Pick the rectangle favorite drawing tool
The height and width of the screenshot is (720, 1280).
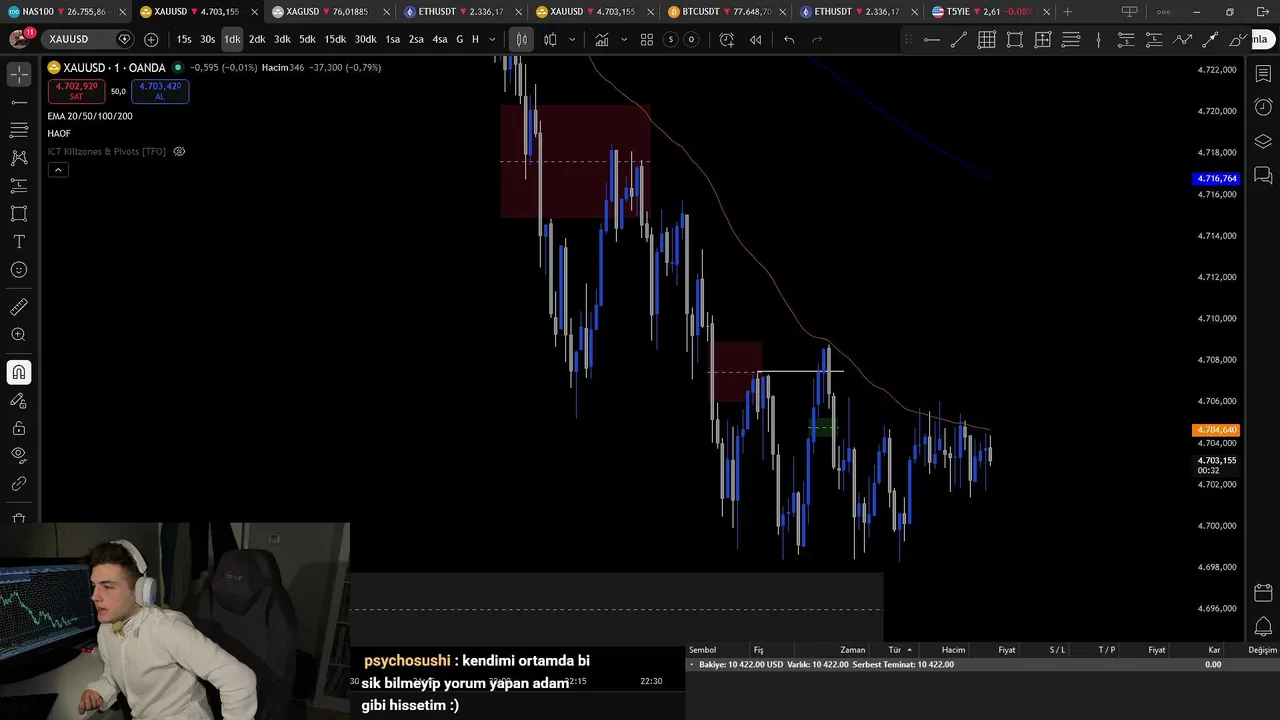1015,40
